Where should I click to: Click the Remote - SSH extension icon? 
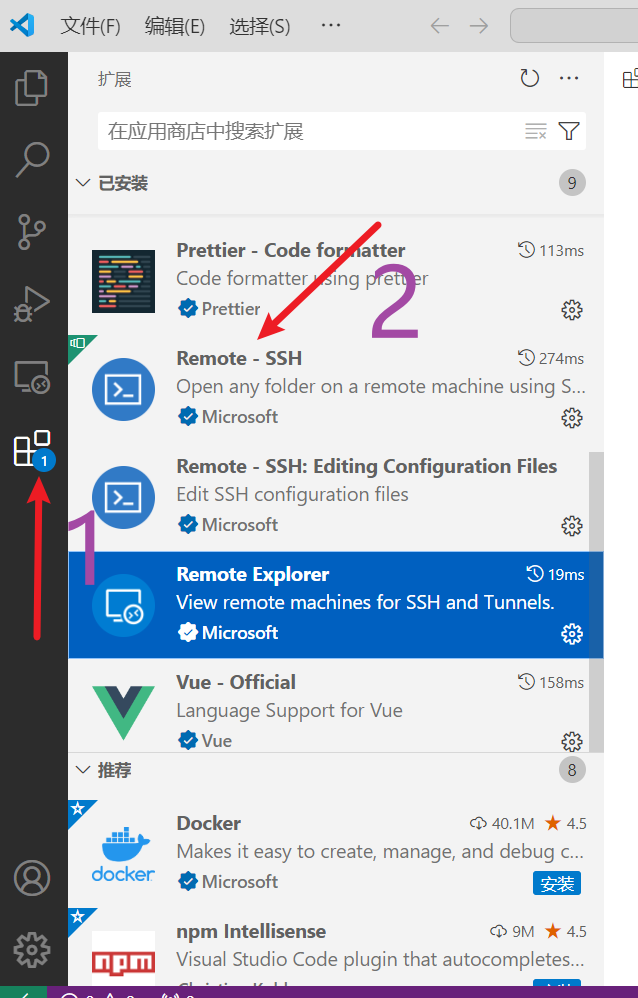pyautogui.click(x=124, y=390)
